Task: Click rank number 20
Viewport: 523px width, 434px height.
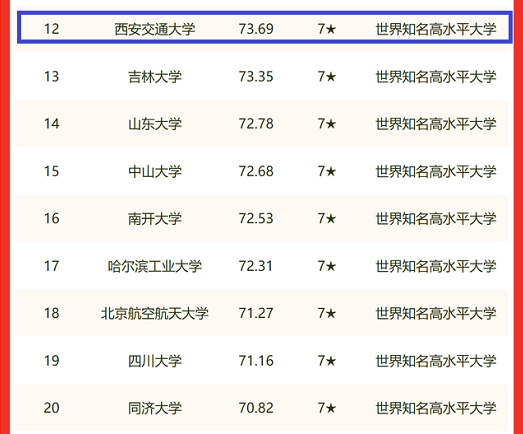Action: (52, 408)
